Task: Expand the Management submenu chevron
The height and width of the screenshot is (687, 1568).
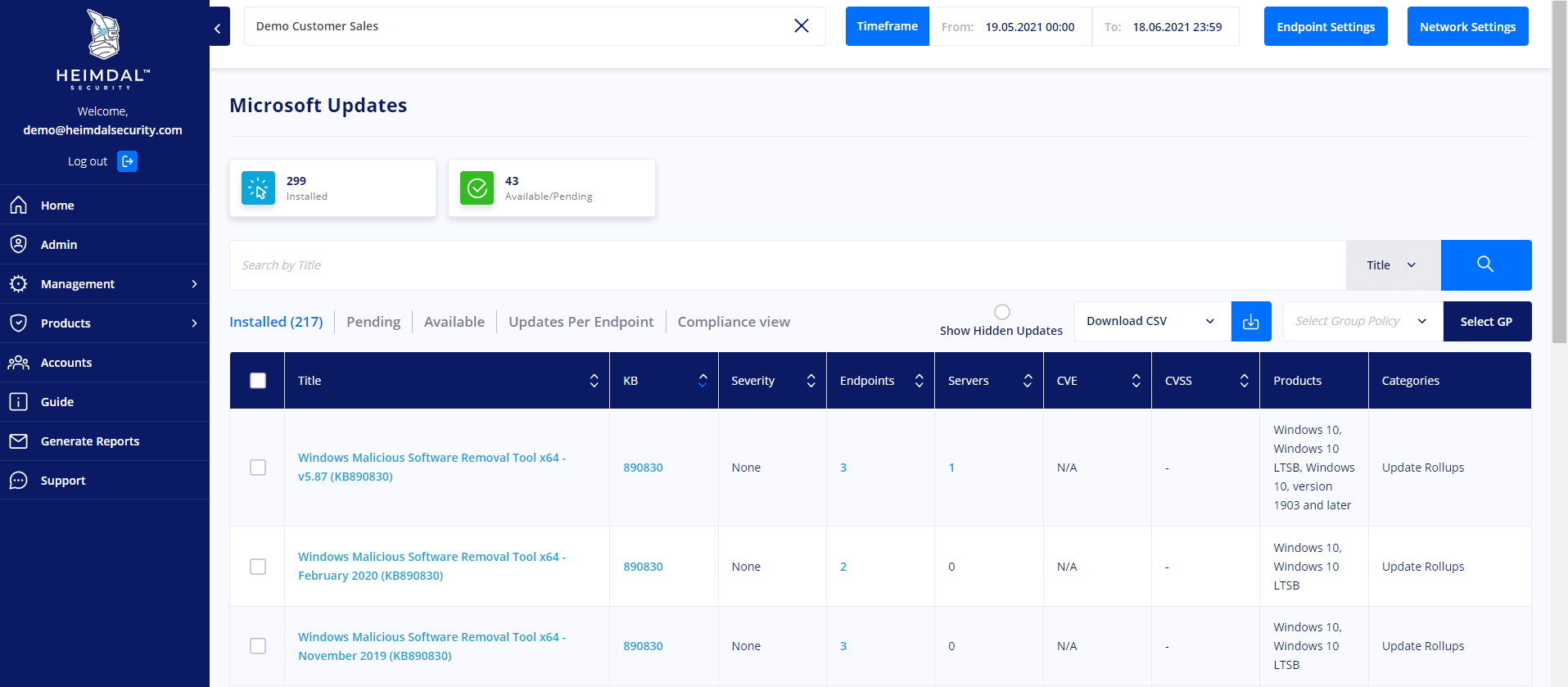Action: click(x=194, y=284)
